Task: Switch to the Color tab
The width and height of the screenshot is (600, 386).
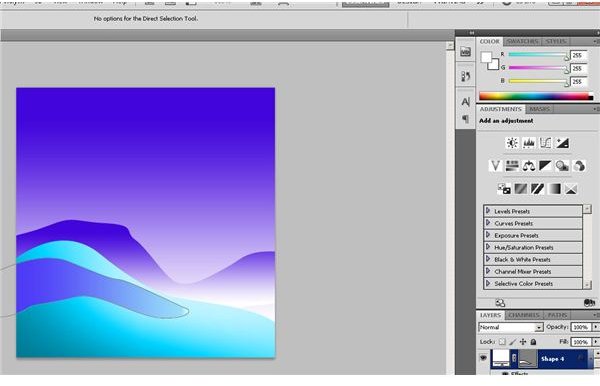Action: pyautogui.click(x=489, y=41)
